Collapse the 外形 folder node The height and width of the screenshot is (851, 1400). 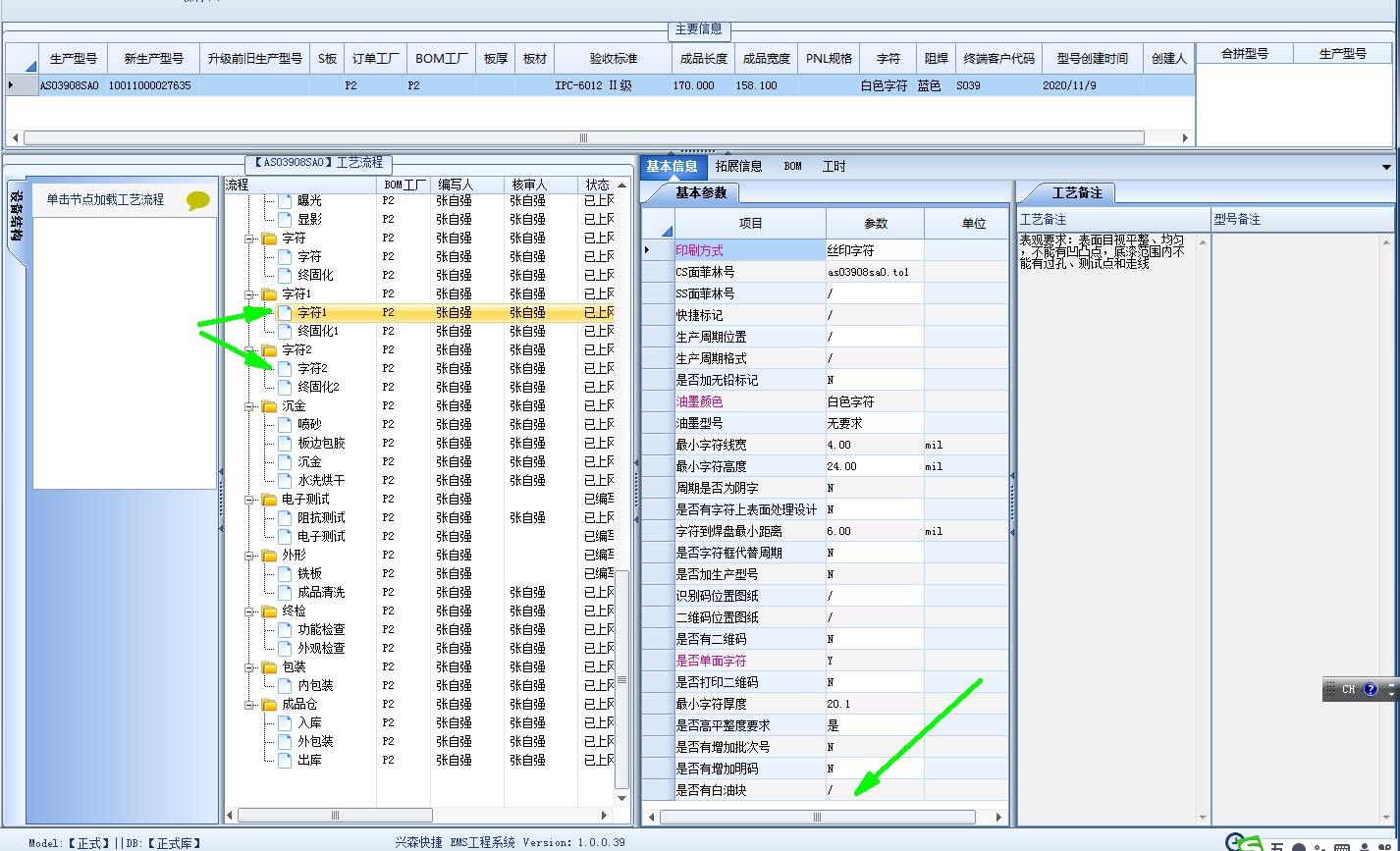(x=249, y=556)
